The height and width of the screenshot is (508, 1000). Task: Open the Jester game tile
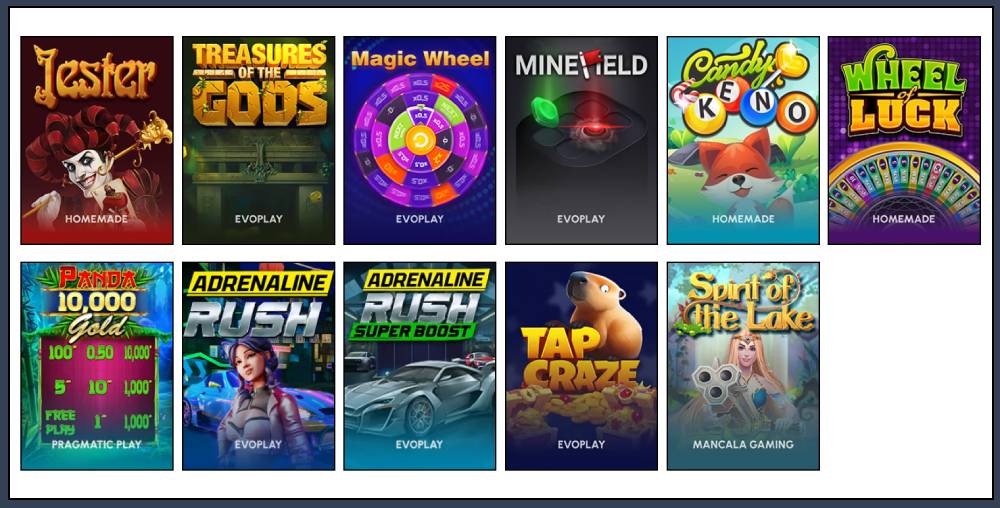tap(97, 140)
